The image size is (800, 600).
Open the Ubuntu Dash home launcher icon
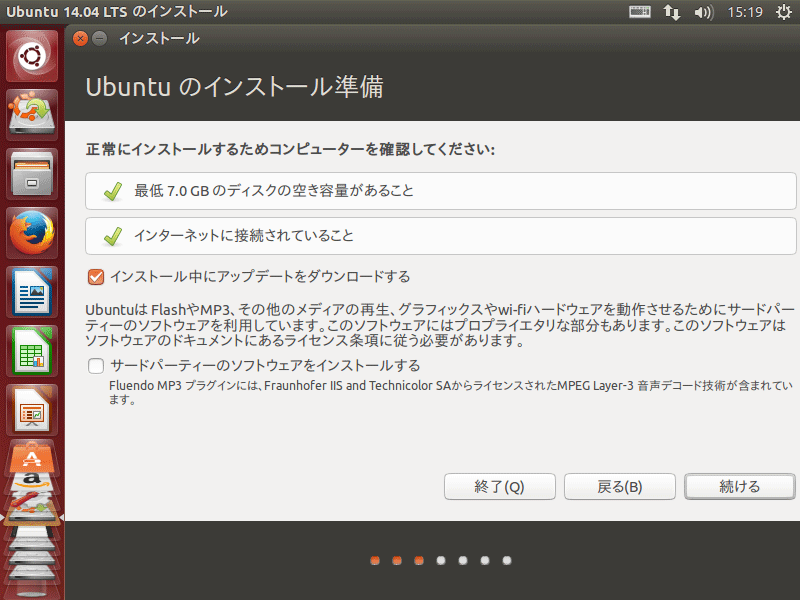[32, 56]
